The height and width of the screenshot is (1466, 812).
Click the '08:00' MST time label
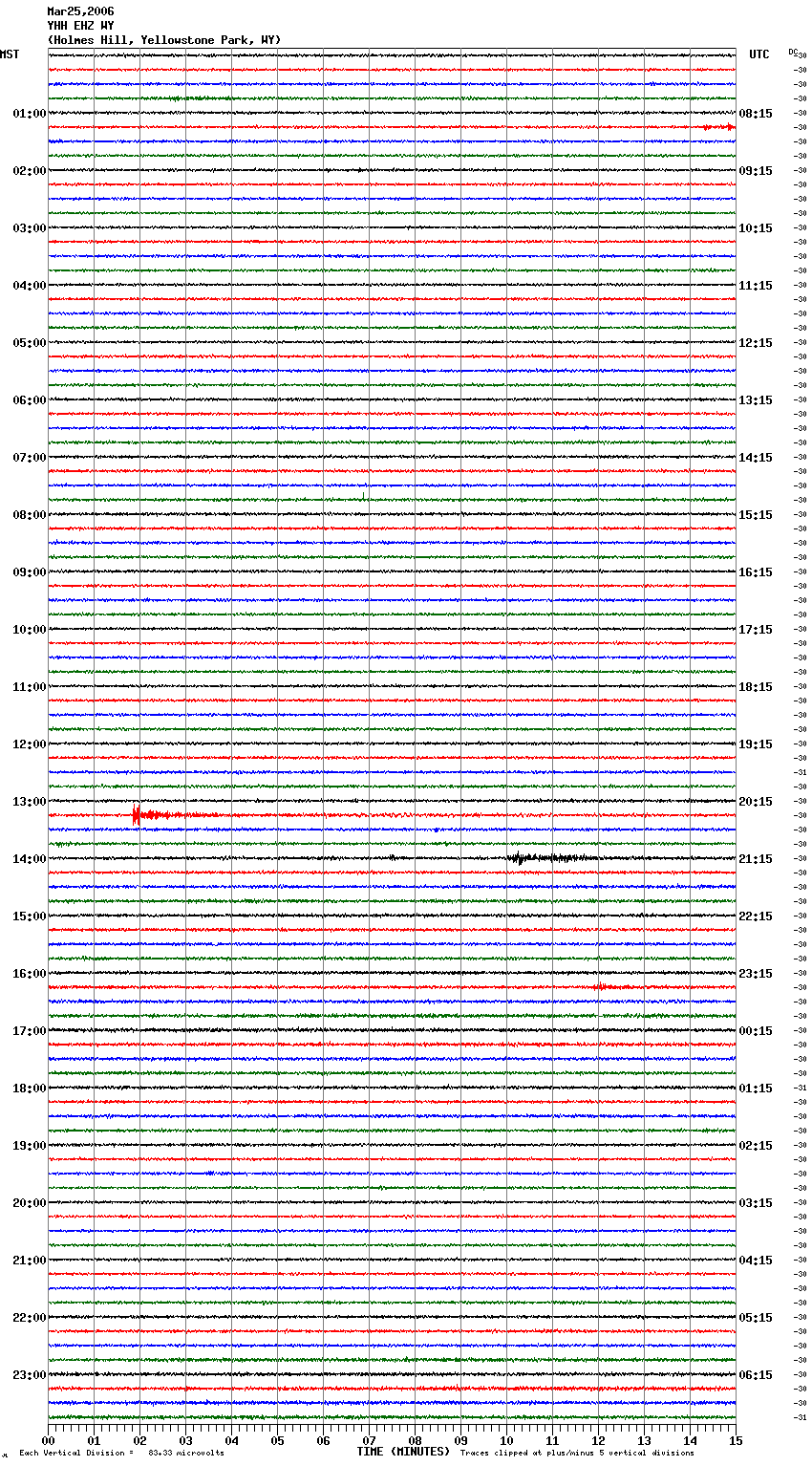pyautogui.click(x=30, y=515)
